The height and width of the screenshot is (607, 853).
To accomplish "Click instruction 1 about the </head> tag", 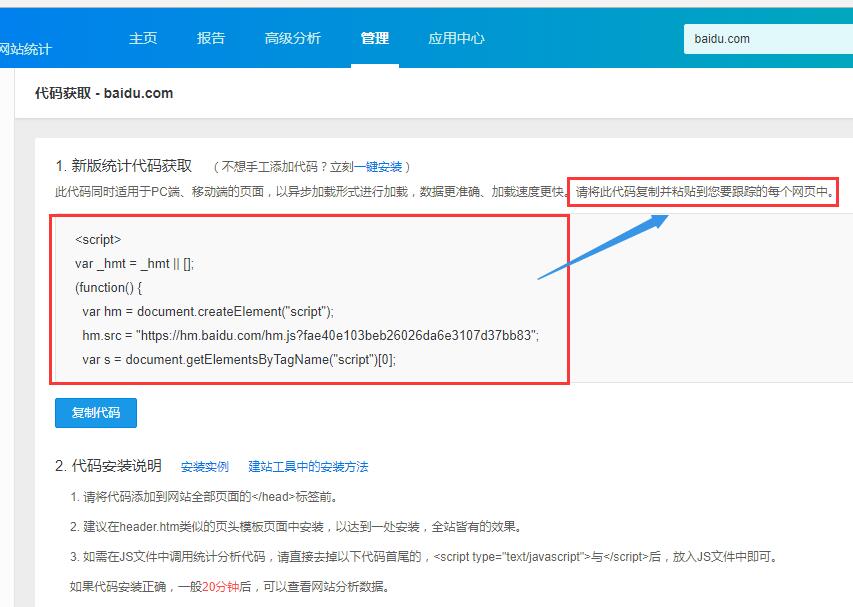I will tap(205, 497).
